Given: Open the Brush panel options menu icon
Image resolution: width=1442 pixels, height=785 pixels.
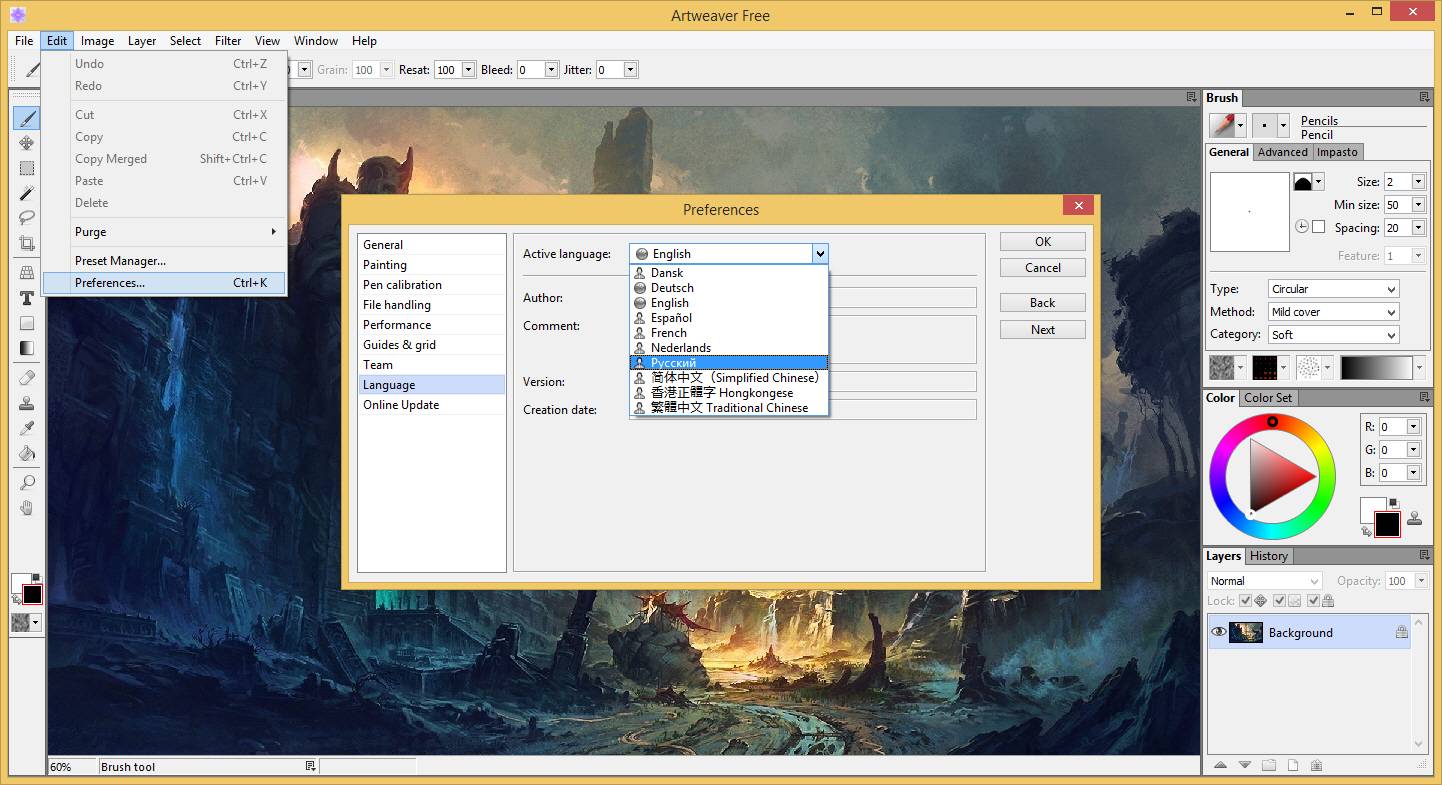Looking at the screenshot, I should (x=1424, y=98).
